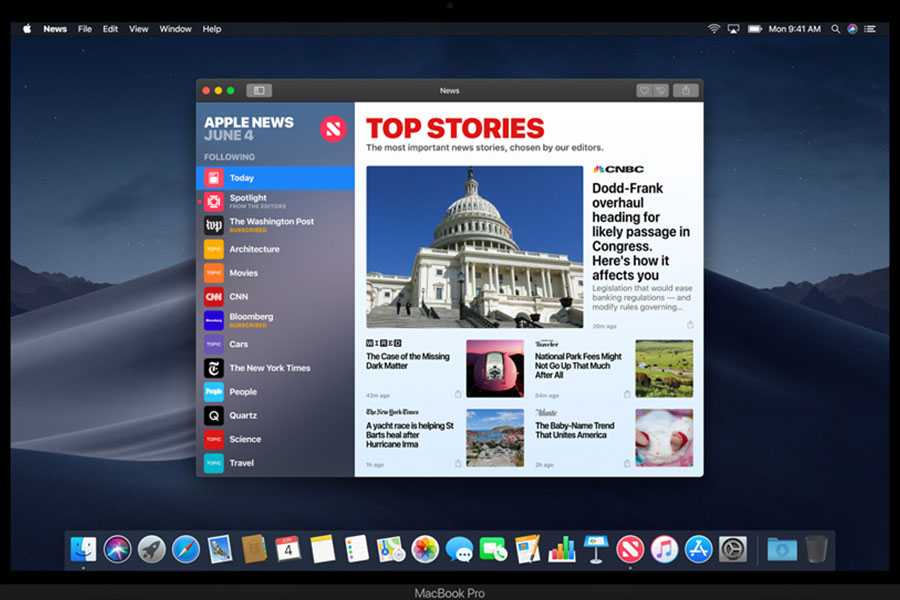The image size is (900, 600).
Task: Select the Travel topic
Action: click(x=276, y=463)
